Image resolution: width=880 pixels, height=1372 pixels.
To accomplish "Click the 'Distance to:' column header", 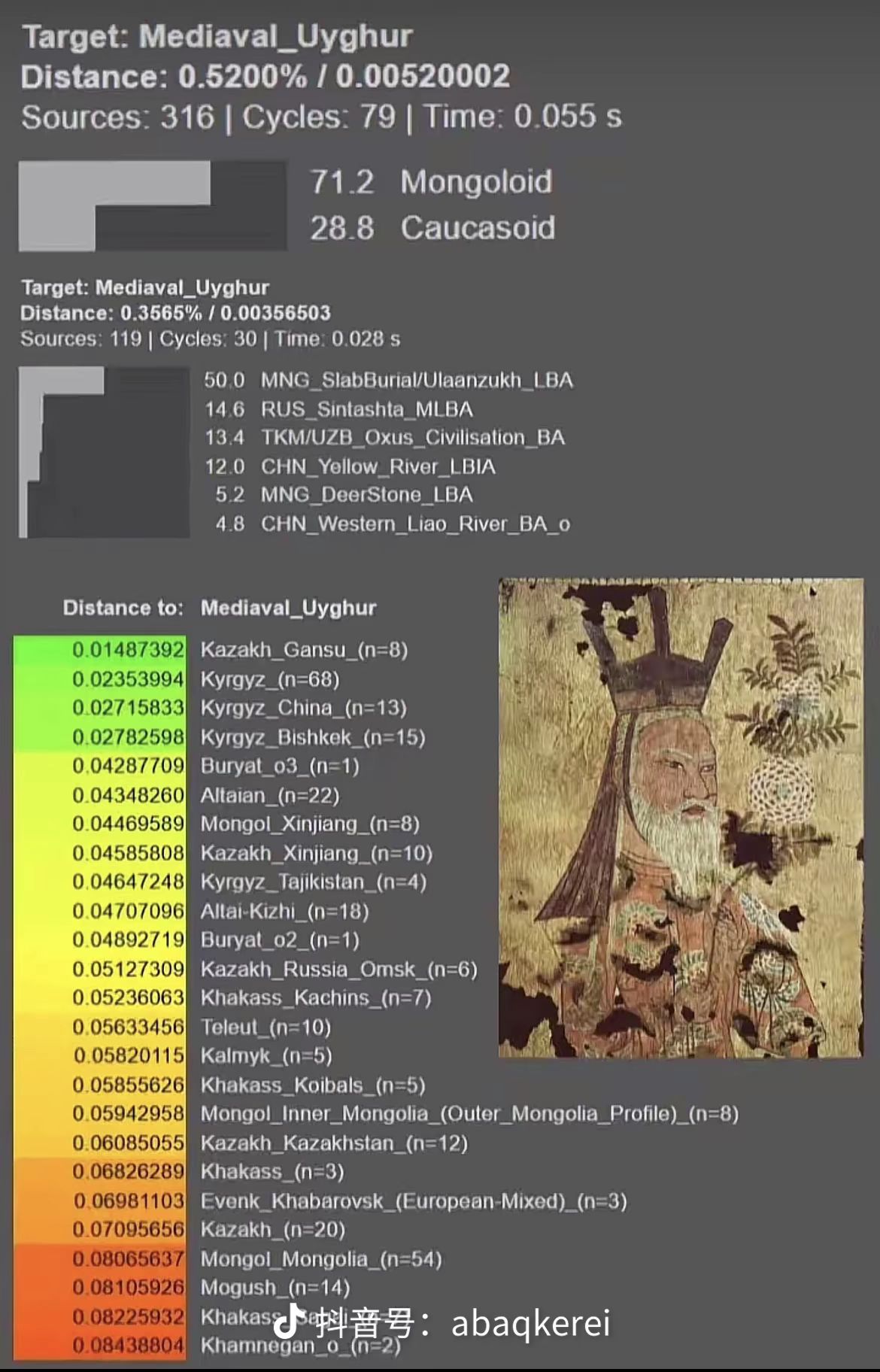I will click(123, 608).
